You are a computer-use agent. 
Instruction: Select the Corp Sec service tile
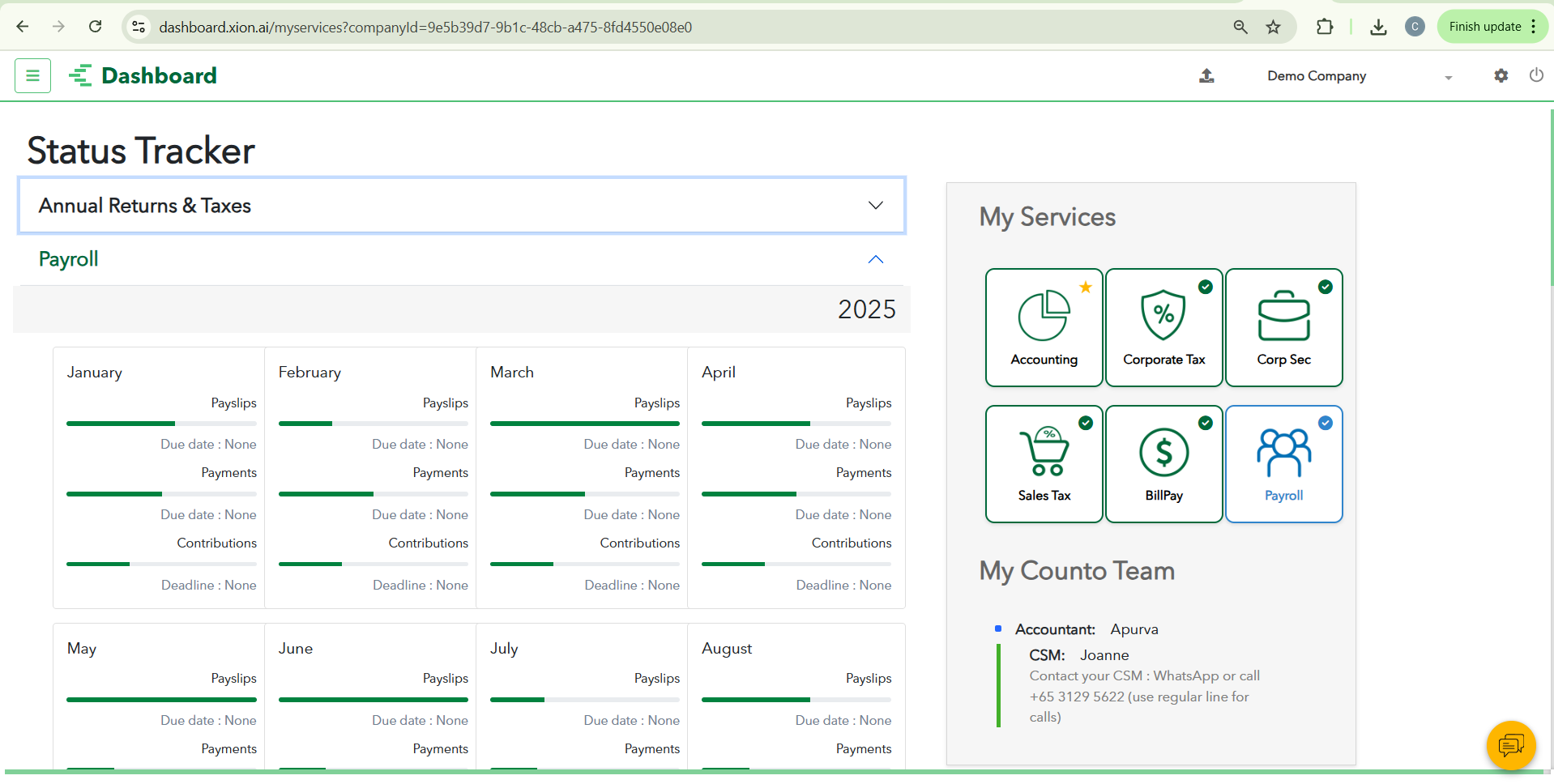tap(1283, 327)
